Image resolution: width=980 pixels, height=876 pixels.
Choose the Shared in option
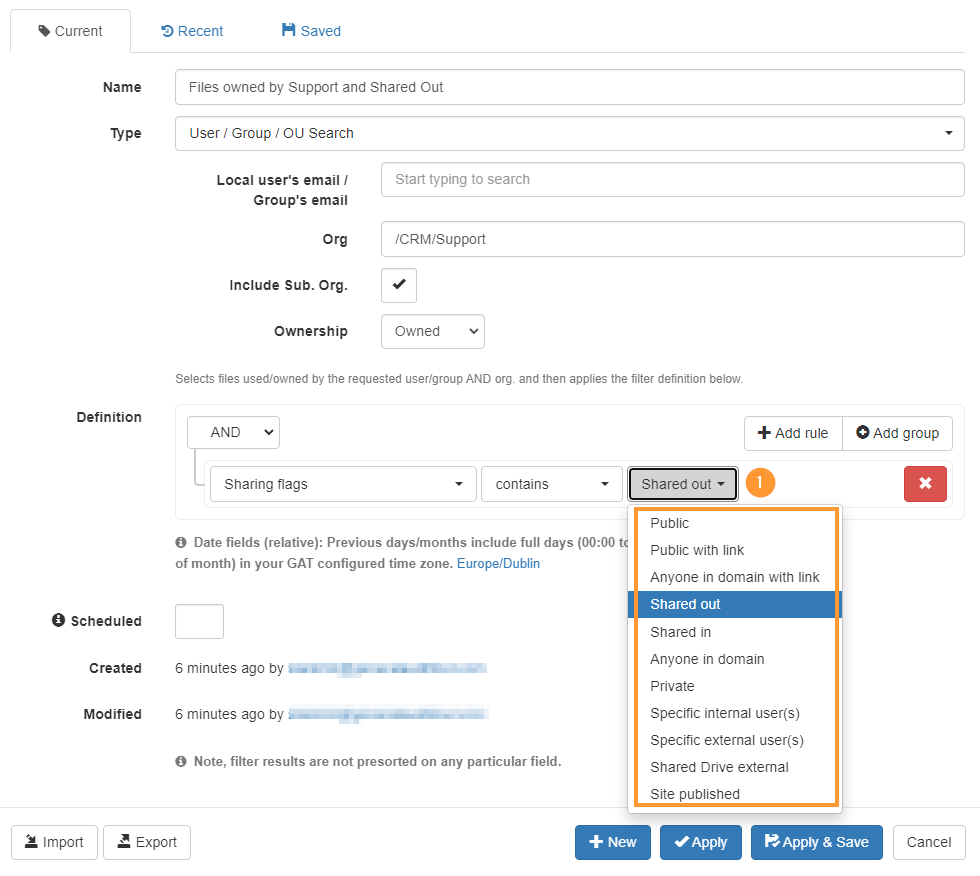(735, 632)
